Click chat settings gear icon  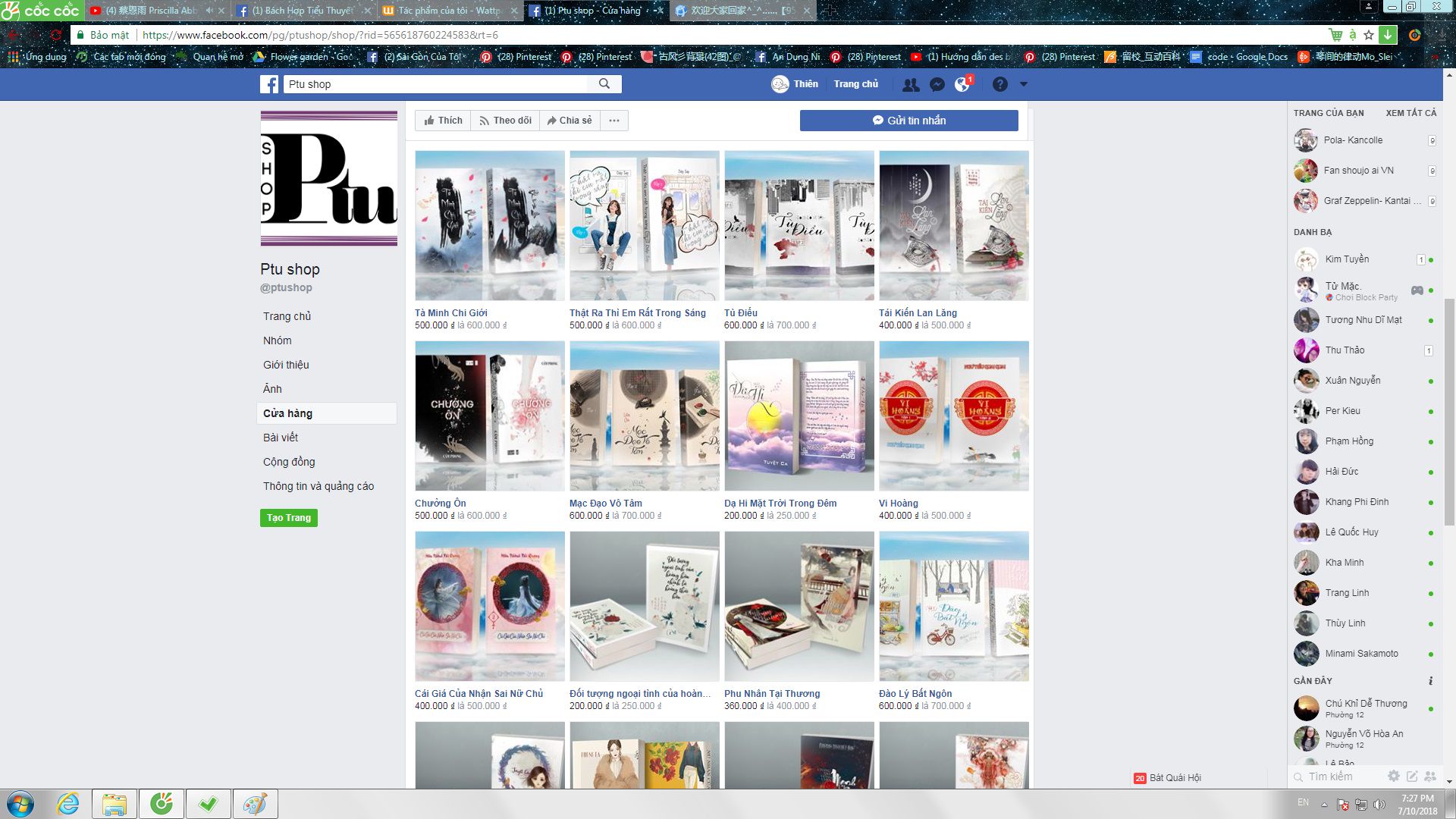tap(1393, 776)
